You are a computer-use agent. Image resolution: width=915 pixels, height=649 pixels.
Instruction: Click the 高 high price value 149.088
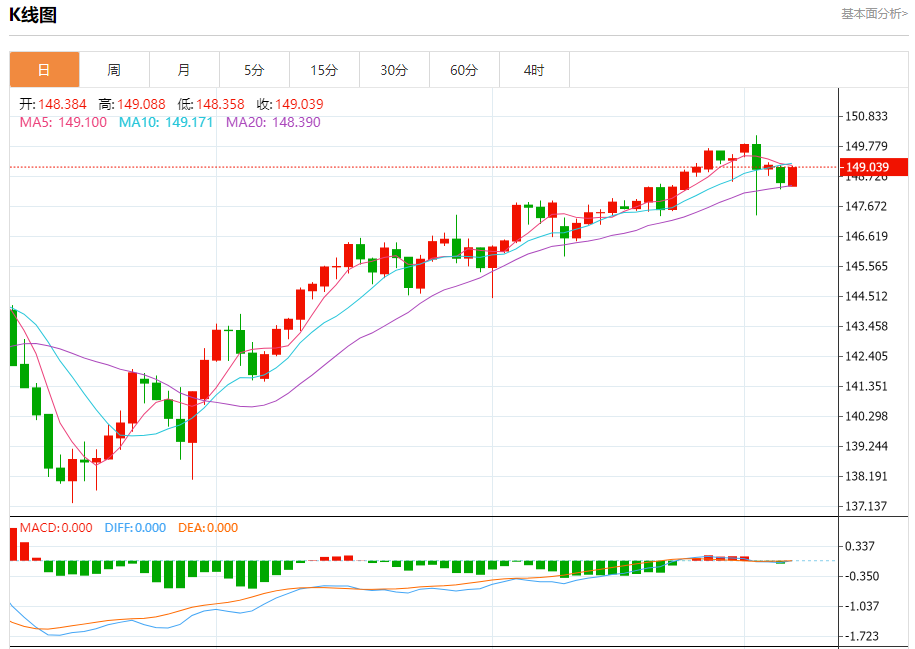141,104
